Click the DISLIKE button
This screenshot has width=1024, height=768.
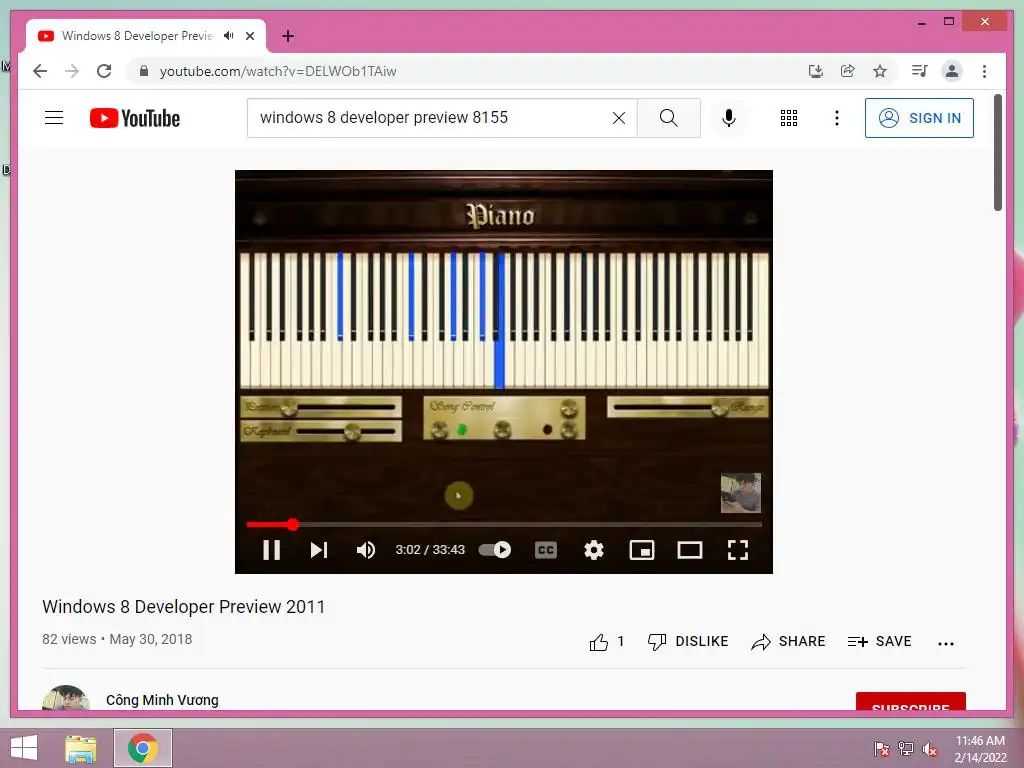688,642
